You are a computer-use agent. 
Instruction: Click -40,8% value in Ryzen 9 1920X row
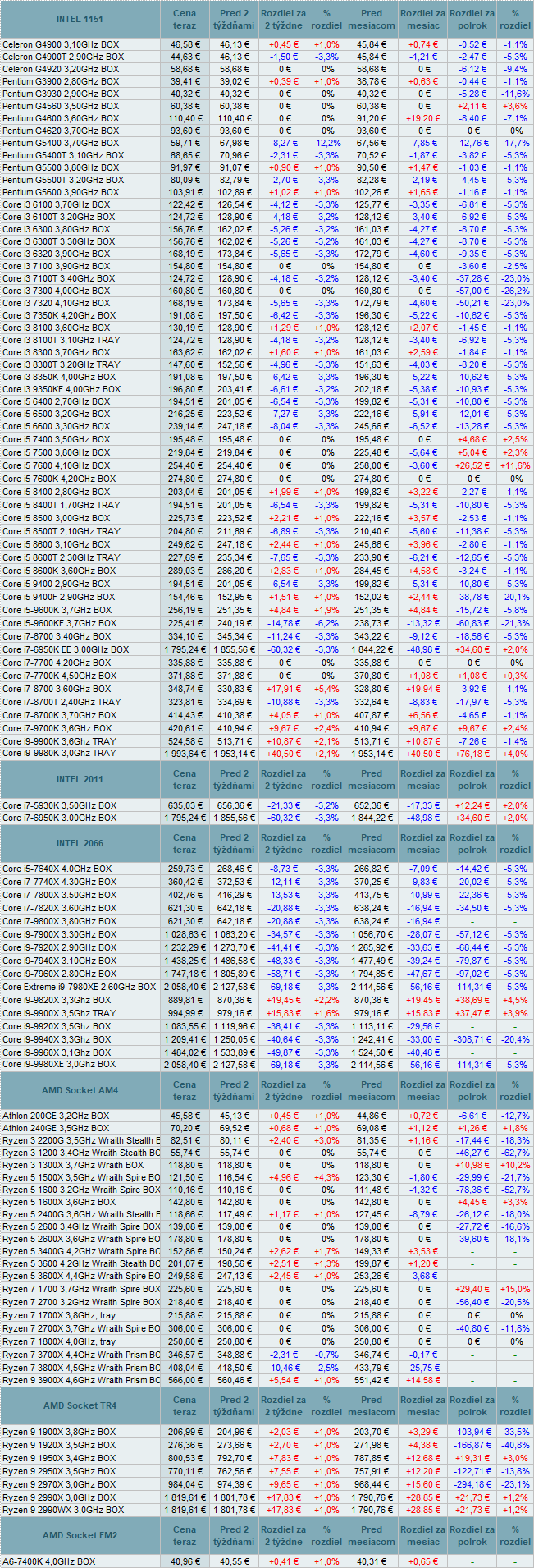514,1444
